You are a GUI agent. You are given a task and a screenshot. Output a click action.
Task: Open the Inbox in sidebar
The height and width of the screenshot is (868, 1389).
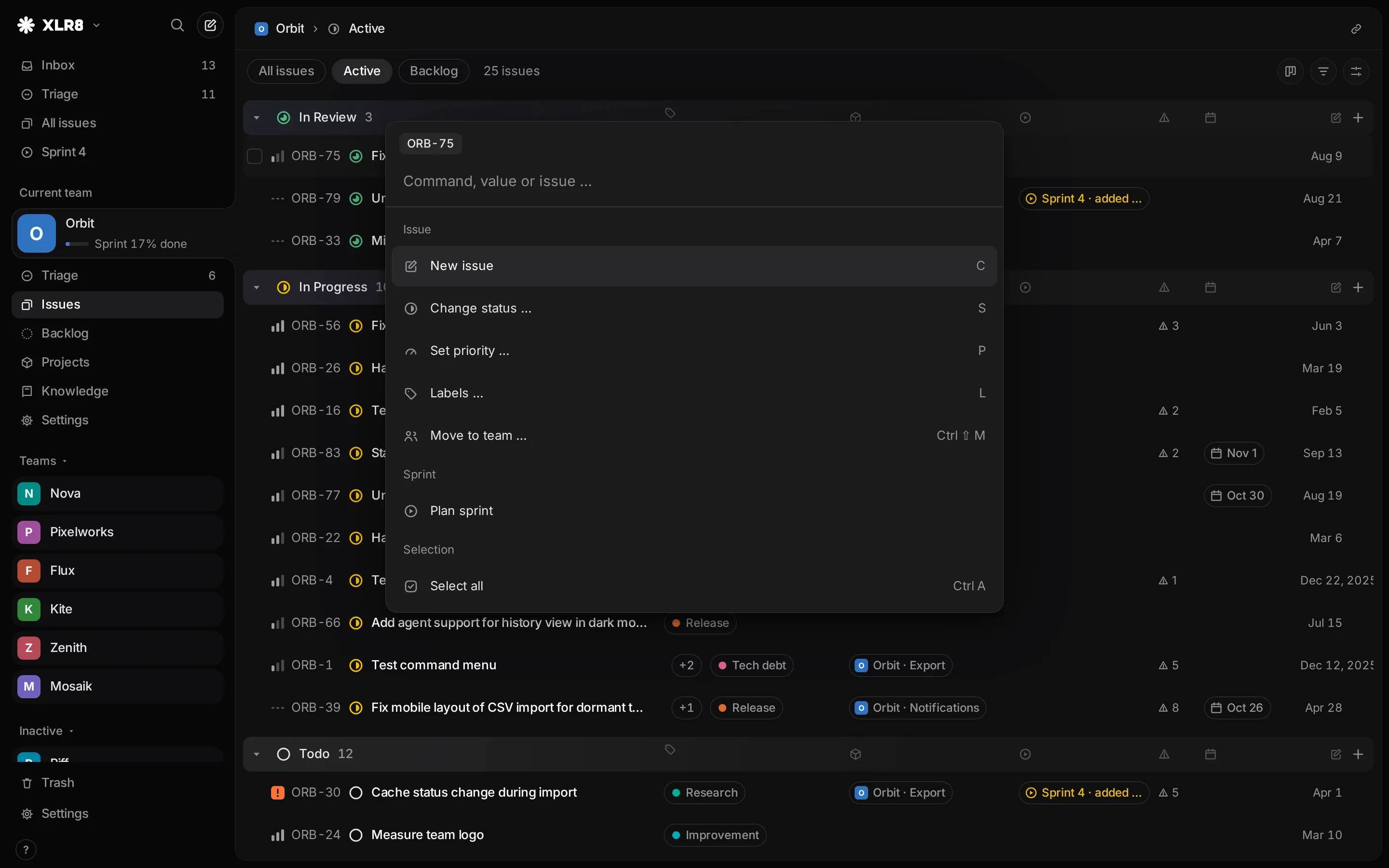click(117, 66)
